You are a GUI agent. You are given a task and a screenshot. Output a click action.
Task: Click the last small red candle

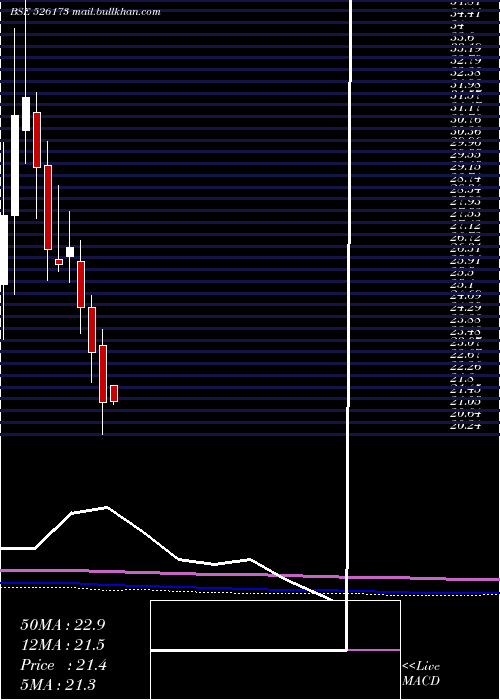(114, 393)
